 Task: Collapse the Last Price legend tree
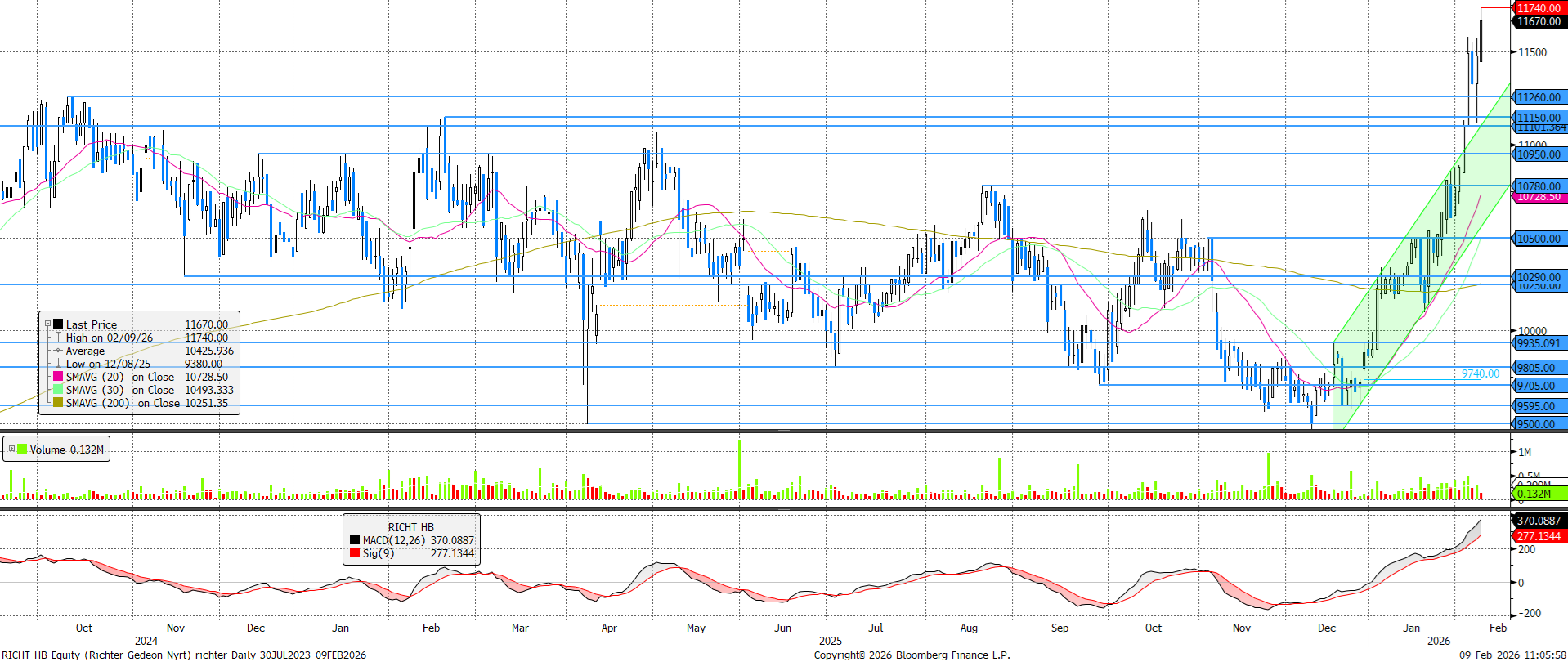click(47, 324)
